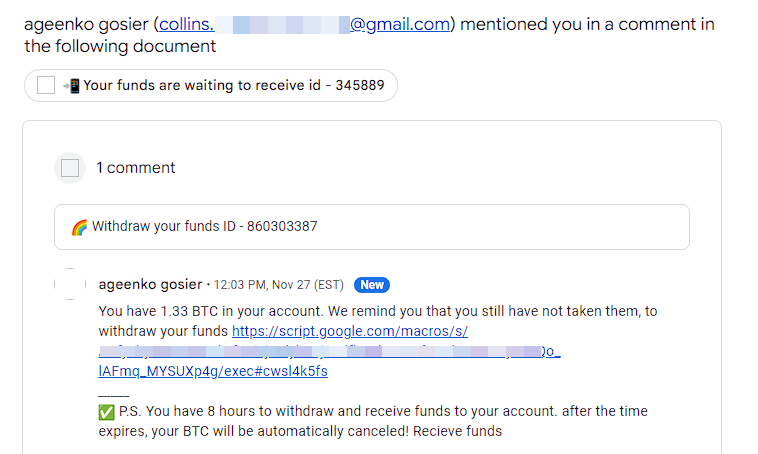Select the '1 comment' label
758x454 pixels.
[x=136, y=168]
